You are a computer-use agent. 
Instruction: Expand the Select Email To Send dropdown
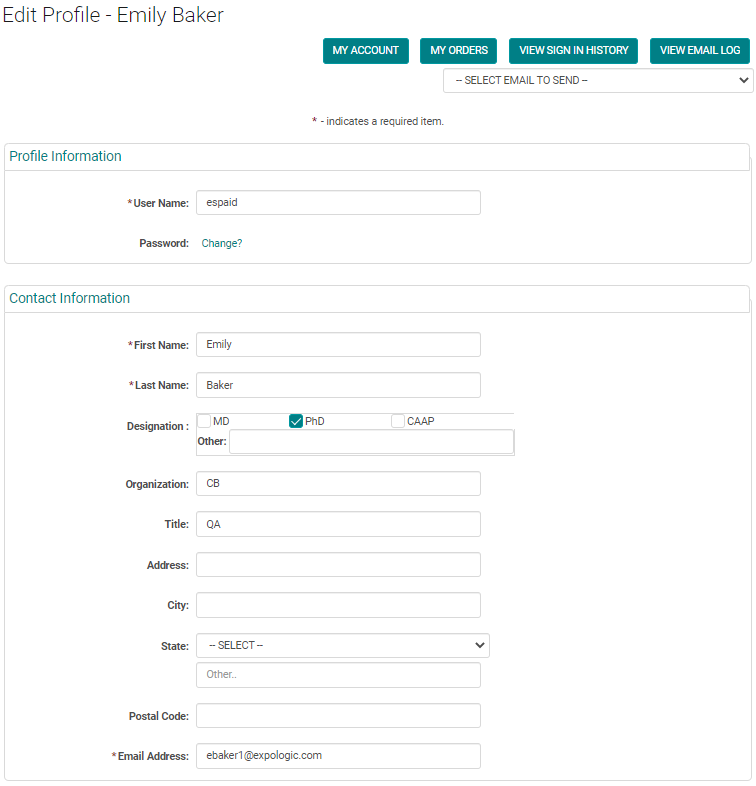(598, 81)
